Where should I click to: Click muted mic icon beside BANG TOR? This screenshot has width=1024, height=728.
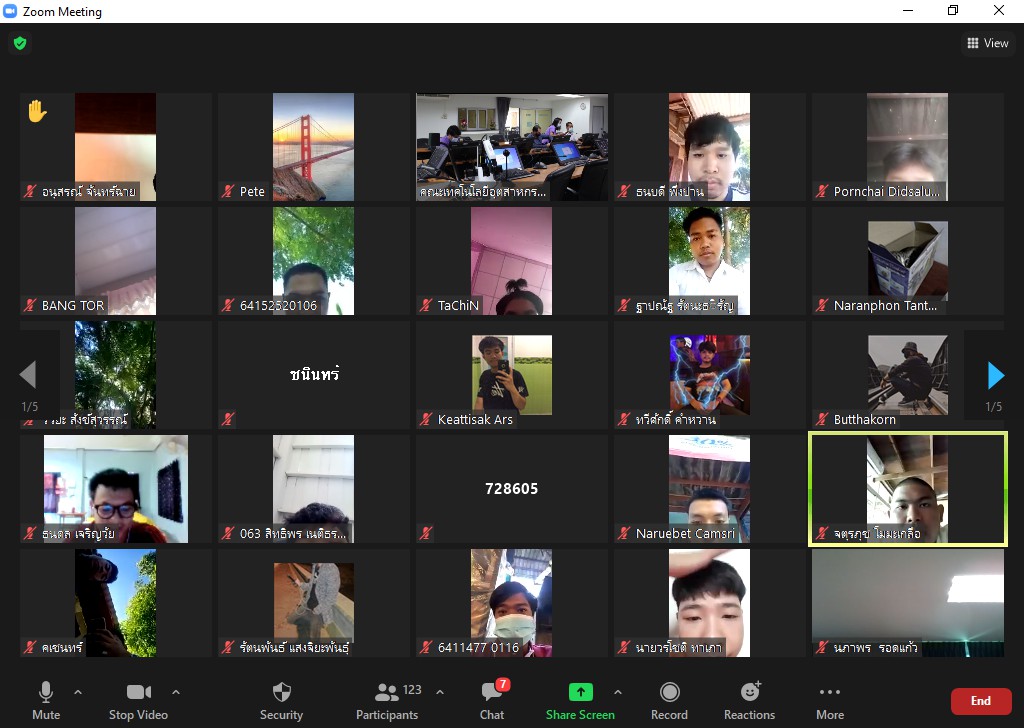(30, 305)
